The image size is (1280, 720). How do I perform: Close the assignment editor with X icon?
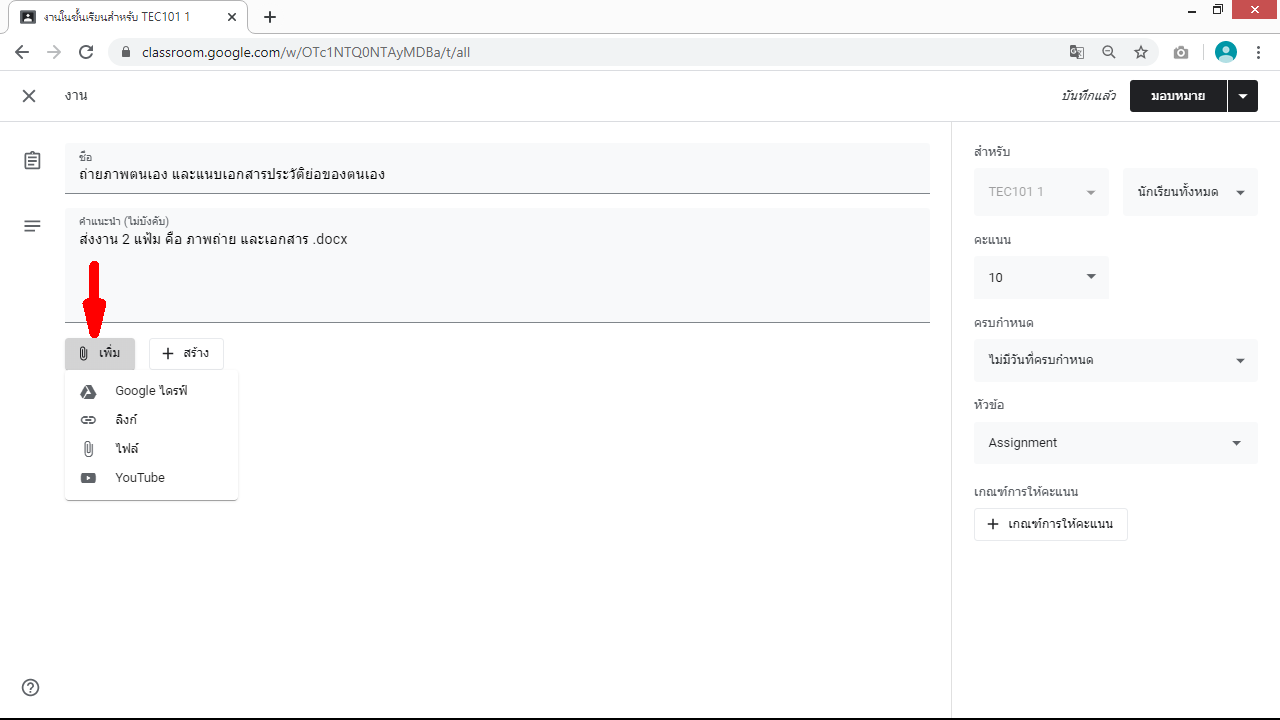tap(29, 96)
